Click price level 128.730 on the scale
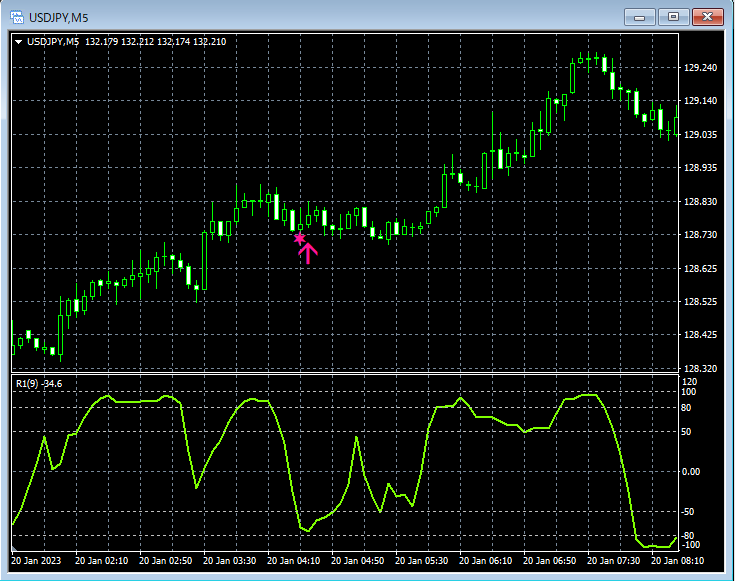 coord(700,234)
